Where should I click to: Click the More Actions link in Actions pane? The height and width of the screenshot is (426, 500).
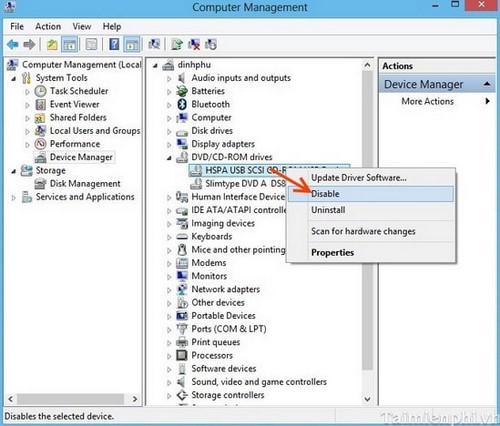tap(427, 101)
